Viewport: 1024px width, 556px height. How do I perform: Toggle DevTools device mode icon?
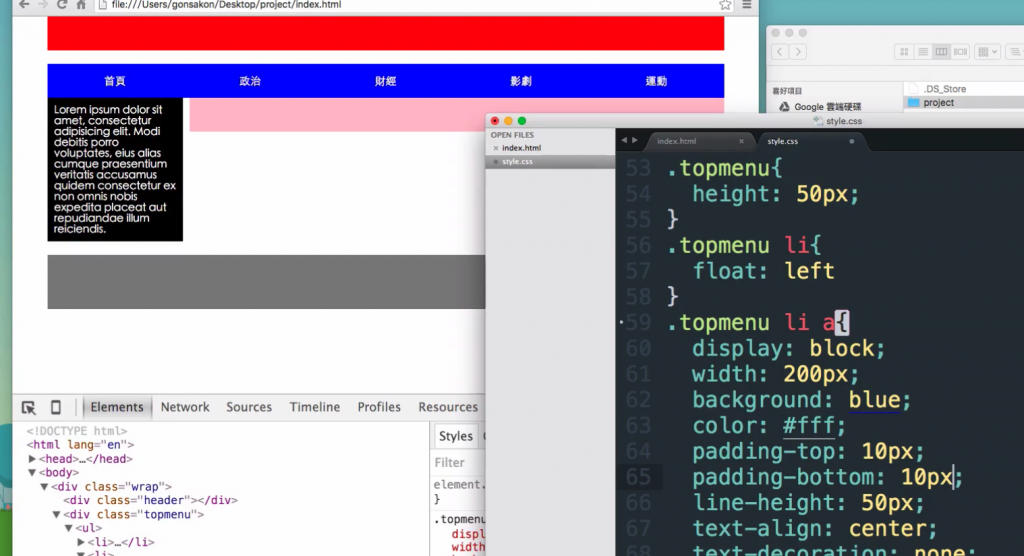(x=56, y=408)
